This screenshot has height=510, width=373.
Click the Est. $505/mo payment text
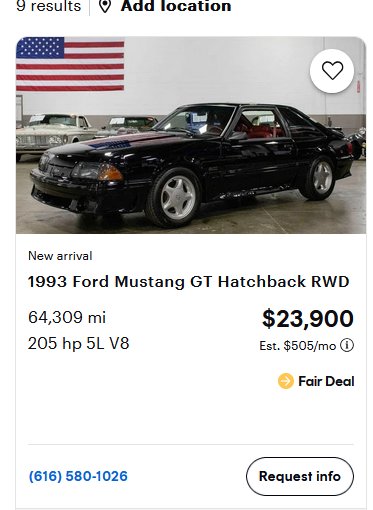[298, 346]
